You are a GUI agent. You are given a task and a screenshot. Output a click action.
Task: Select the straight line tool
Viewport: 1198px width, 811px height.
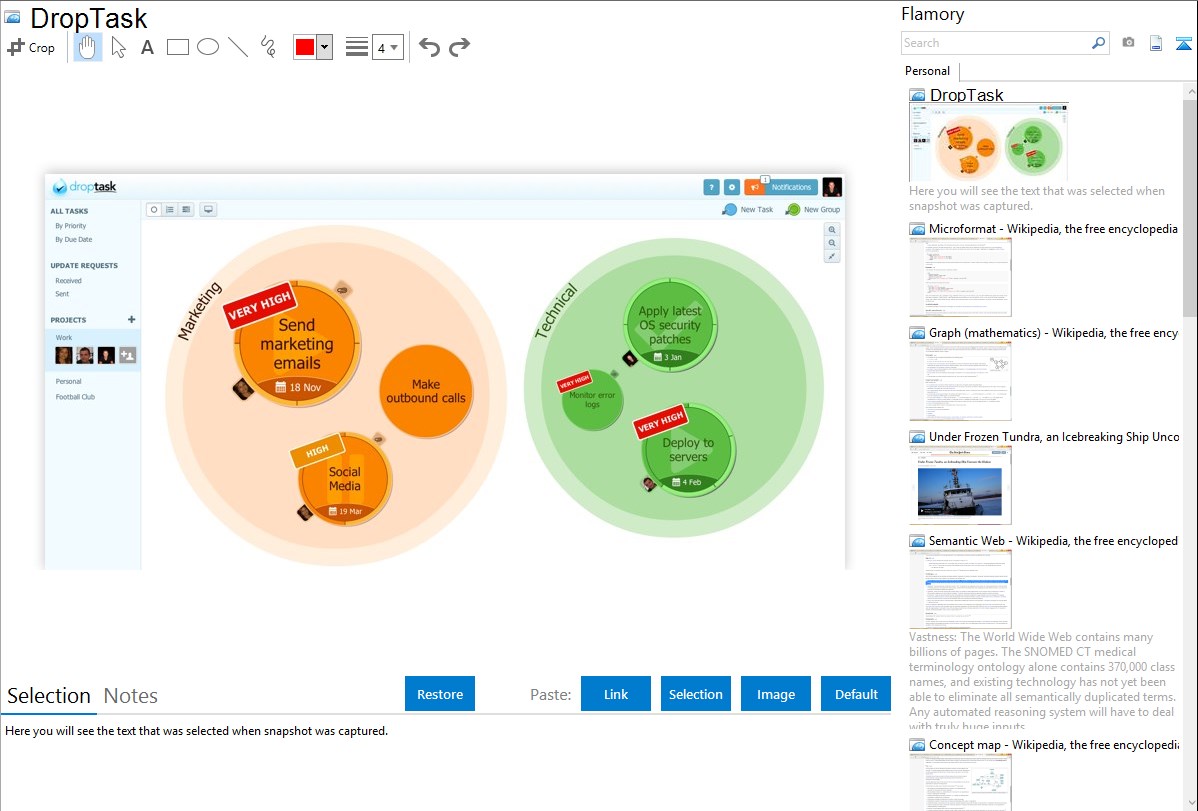coord(238,47)
